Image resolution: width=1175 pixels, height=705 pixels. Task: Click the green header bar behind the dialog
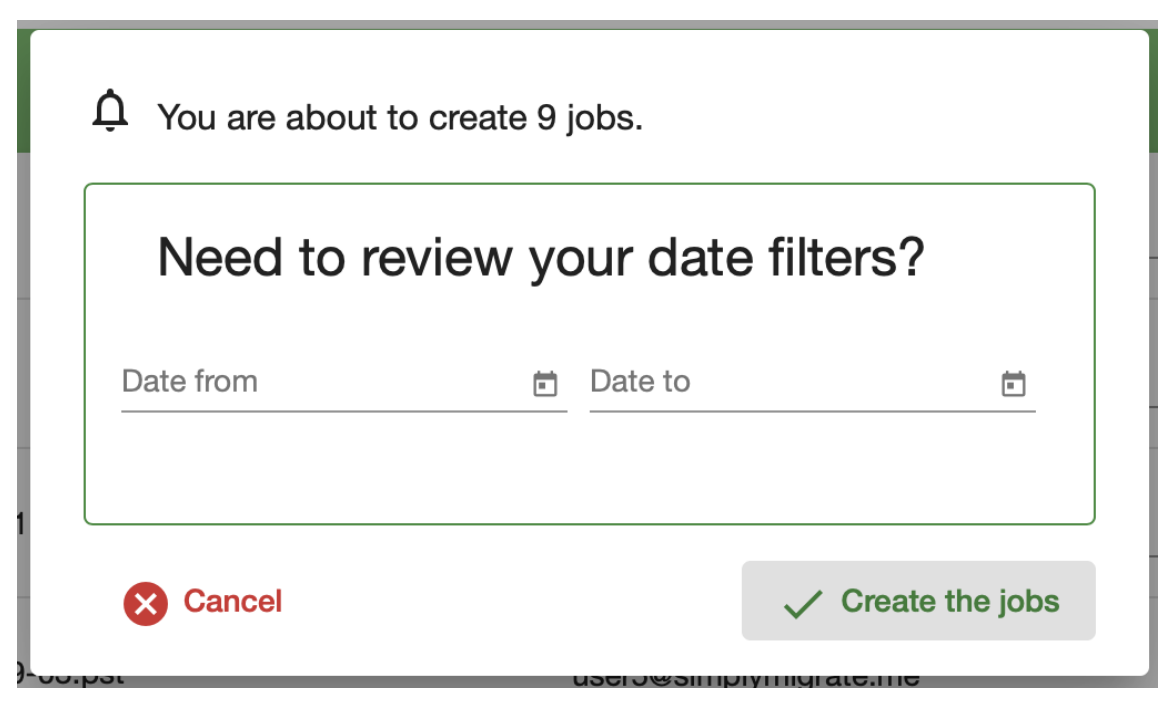tap(1160, 100)
